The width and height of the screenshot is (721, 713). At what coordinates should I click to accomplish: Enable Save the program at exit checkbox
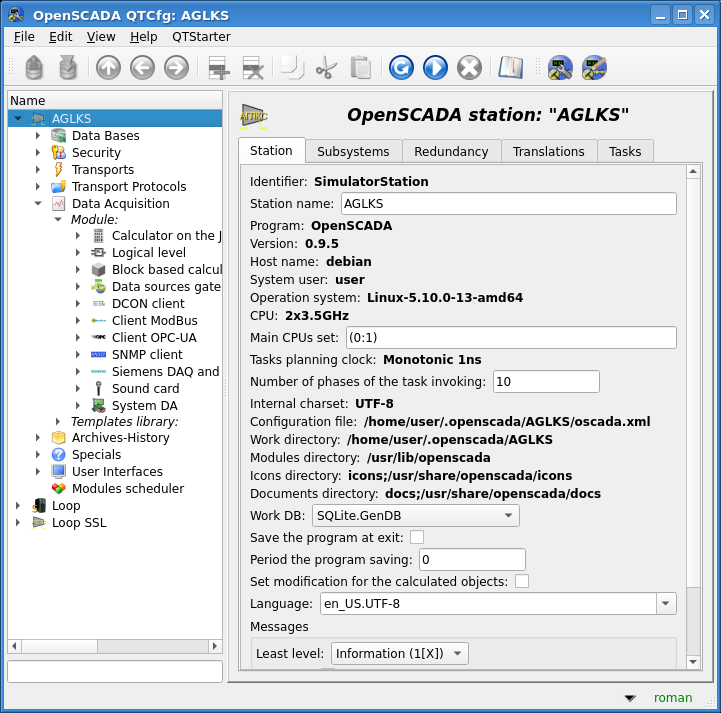[x=417, y=537]
